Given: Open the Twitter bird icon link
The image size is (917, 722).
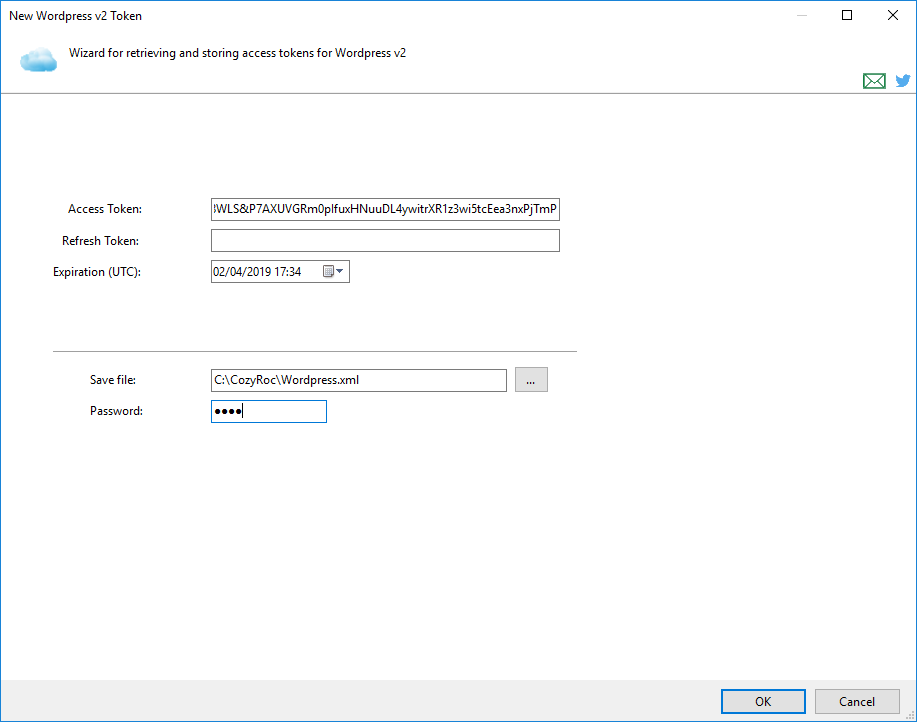Looking at the screenshot, I should tap(902, 81).
